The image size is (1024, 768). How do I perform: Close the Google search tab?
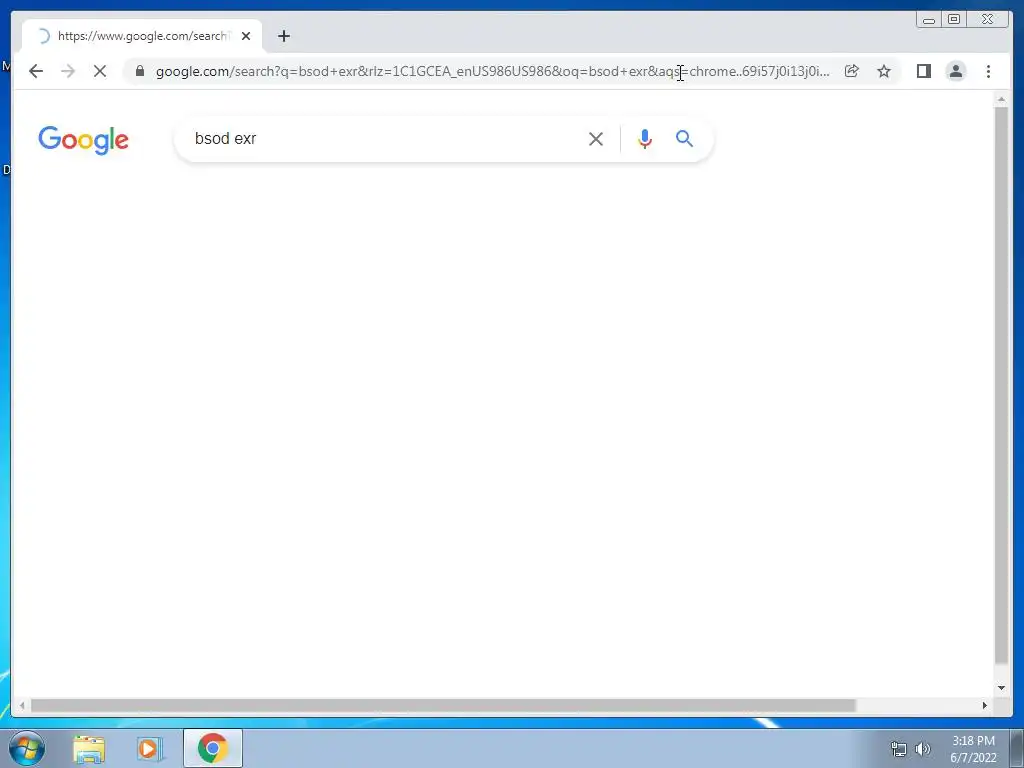(x=246, y=36)
